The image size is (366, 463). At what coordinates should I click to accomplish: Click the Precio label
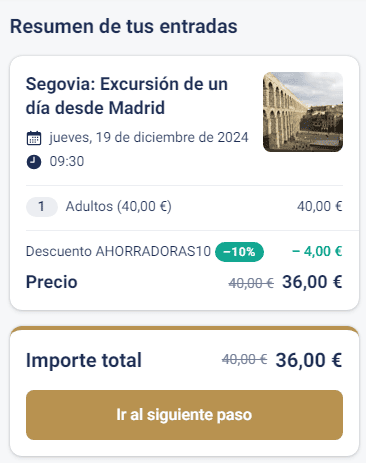click(52, 282)
